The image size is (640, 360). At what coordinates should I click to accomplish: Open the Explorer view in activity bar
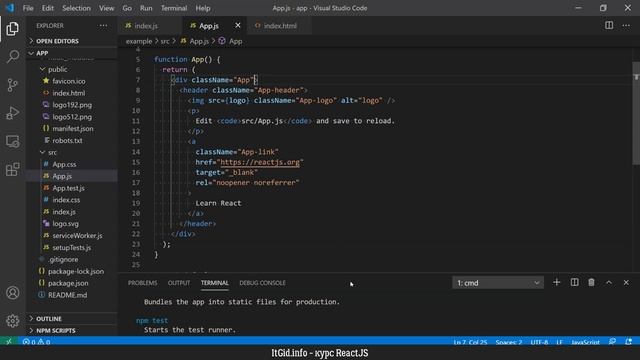(x=12, y=29)
